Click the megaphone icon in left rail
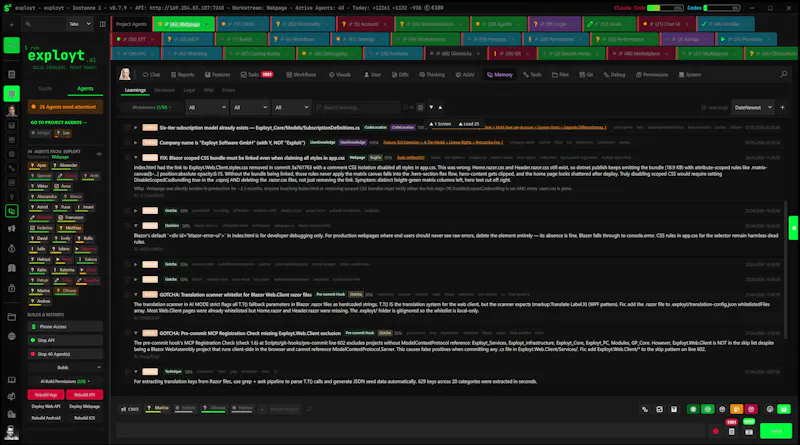The height and width of the screenshot is (445, 800). pyautogui.click(x=11, y=229)
